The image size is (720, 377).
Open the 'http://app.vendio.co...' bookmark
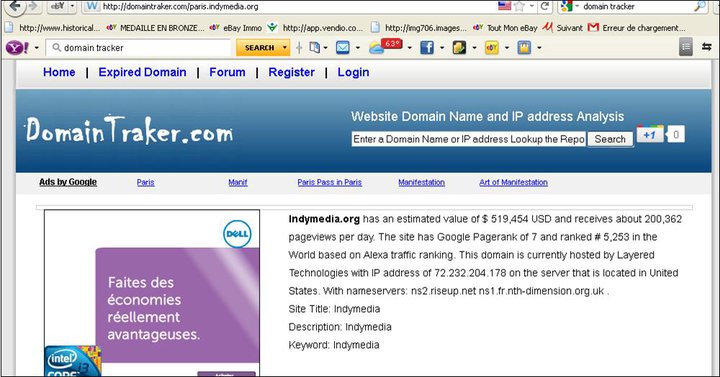[315, 28]
